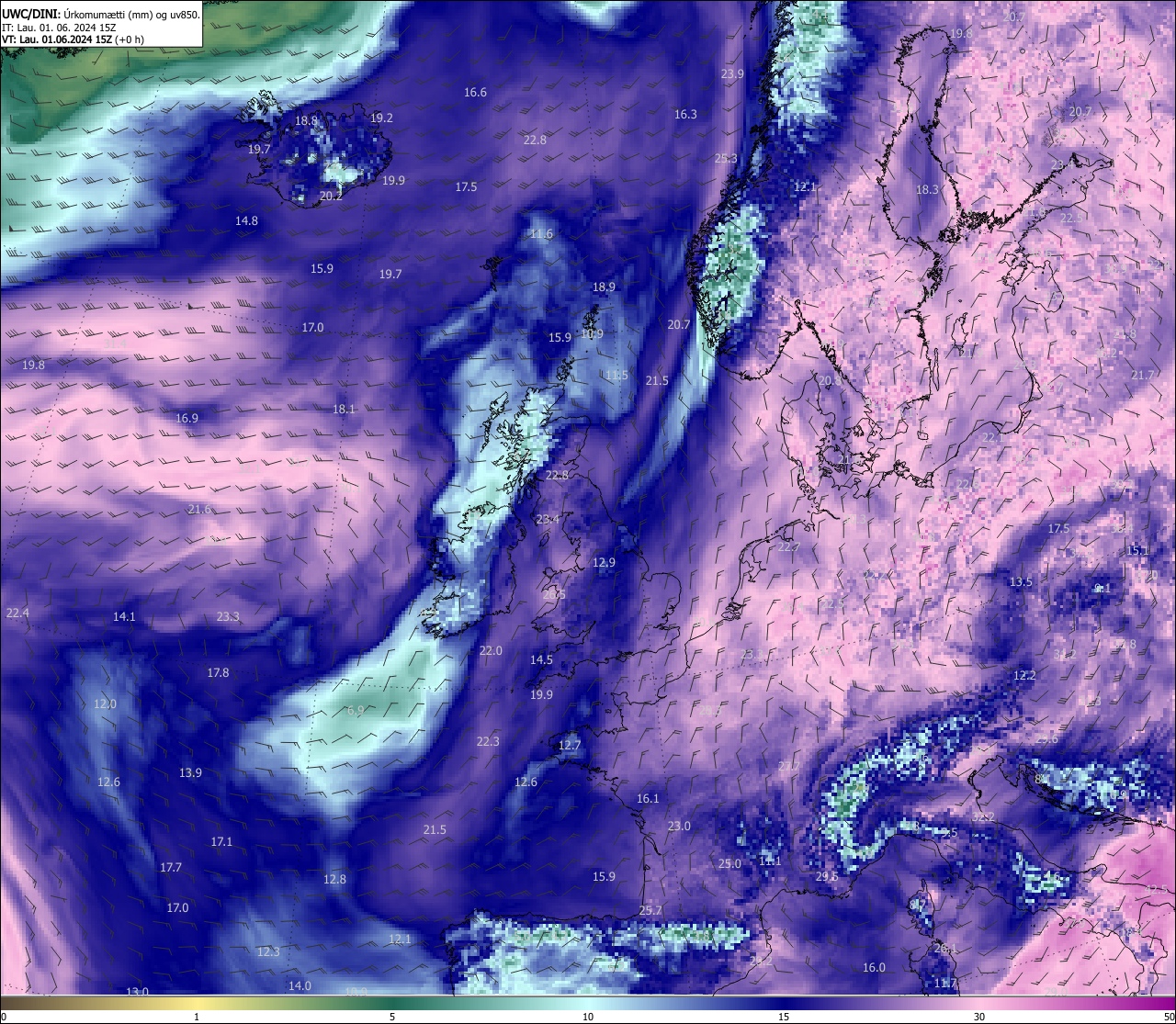Click the 18.8 value over northwest Iceland
Screen dimensions: 1176x1024
[x=306, y=121]
